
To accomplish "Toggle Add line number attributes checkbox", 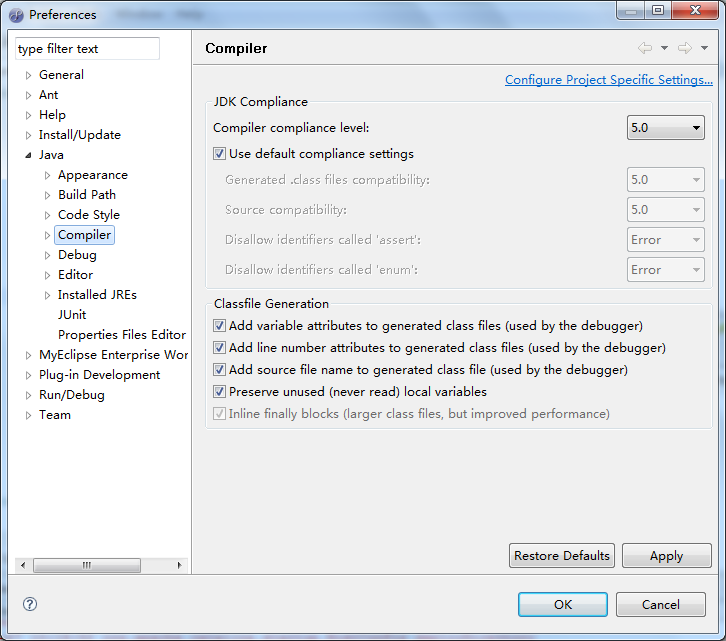I will pyautogui.click(x=219, y=347).
